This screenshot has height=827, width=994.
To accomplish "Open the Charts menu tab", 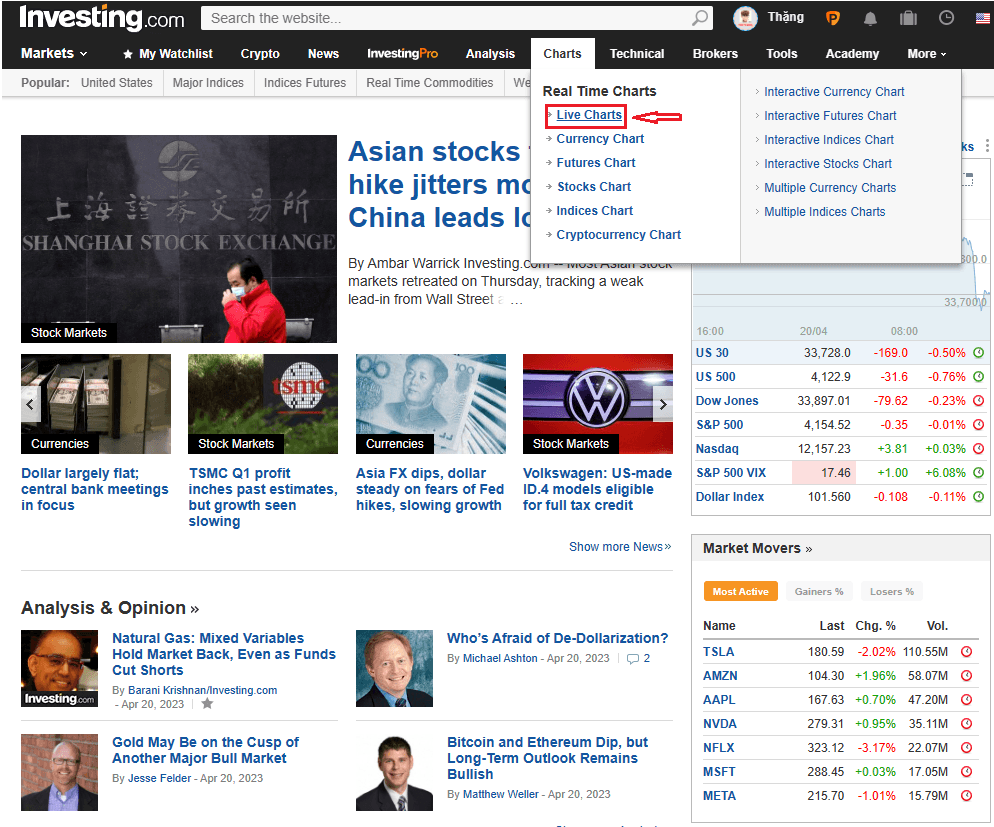I will [562, 54].
